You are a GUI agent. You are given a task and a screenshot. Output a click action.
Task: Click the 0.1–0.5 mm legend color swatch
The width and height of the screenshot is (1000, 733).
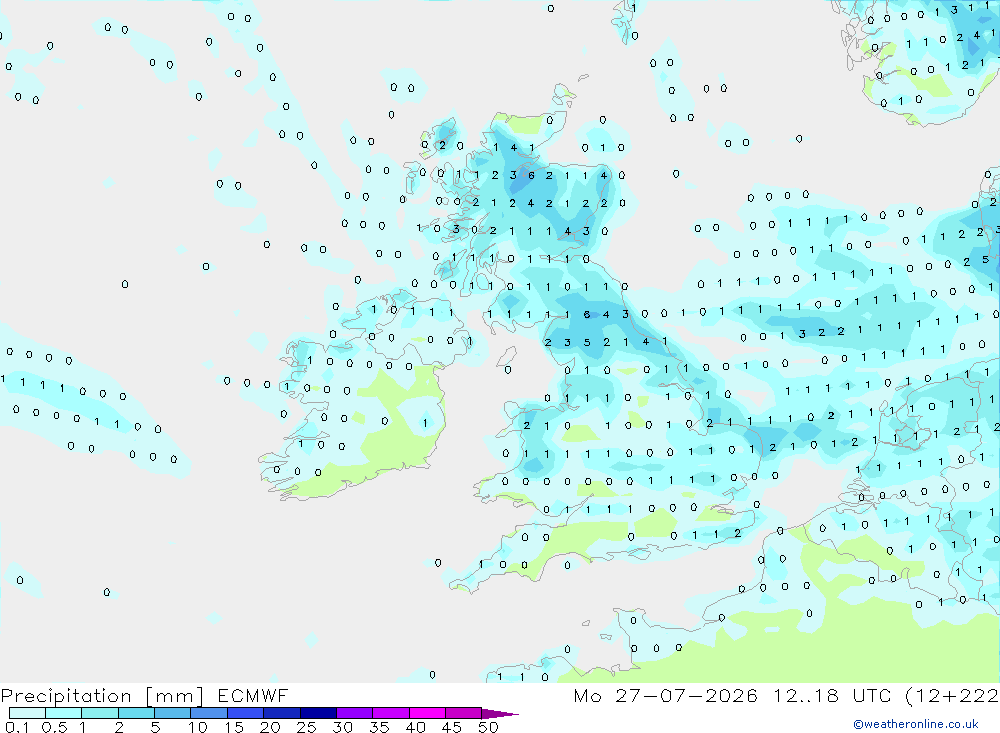click(x=27, y=713)
